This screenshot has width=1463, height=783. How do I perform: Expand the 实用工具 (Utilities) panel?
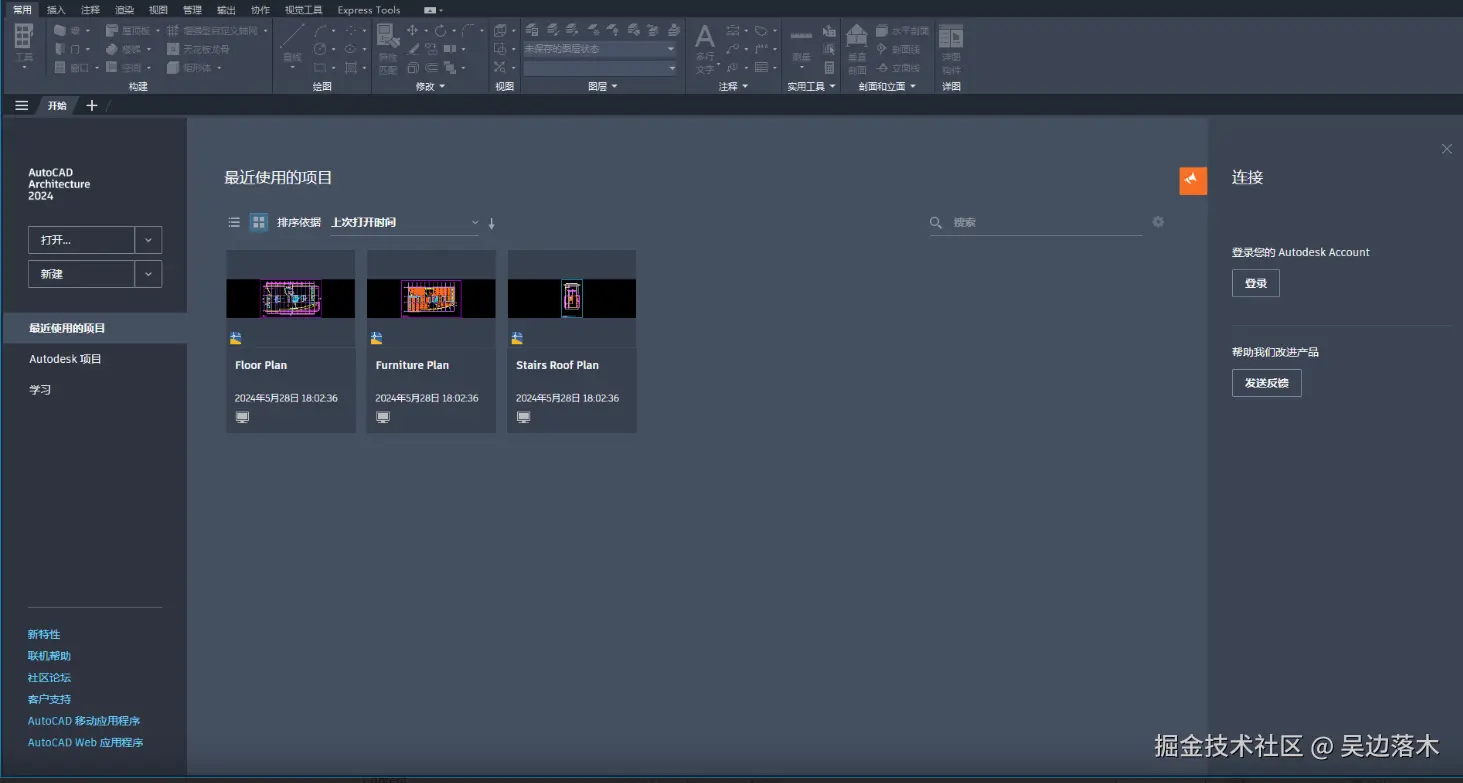coord(811,87)
